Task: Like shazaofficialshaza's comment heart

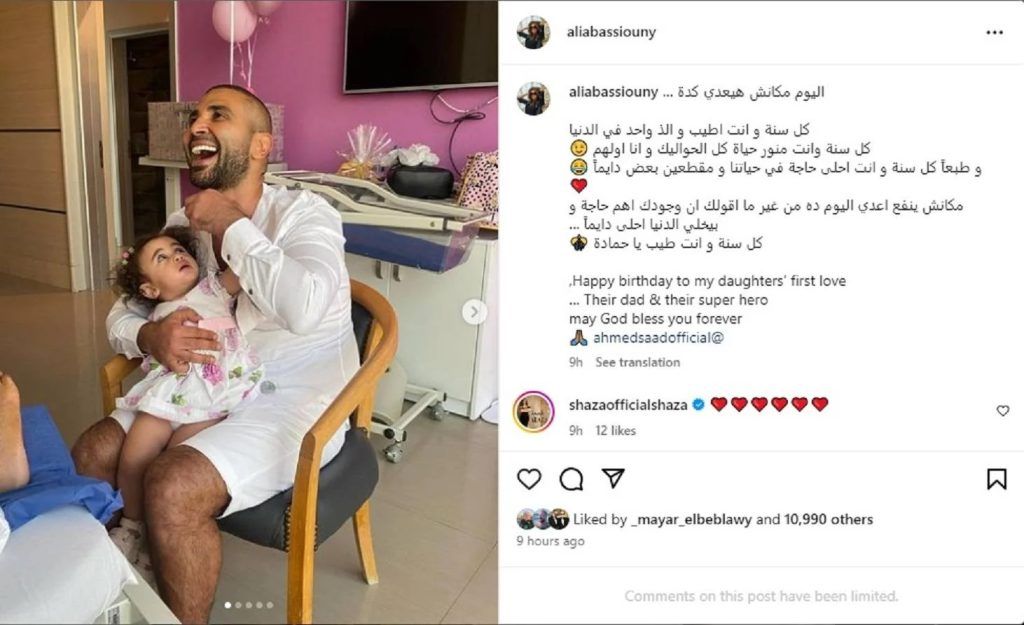Action: (x=1002, y=411)
